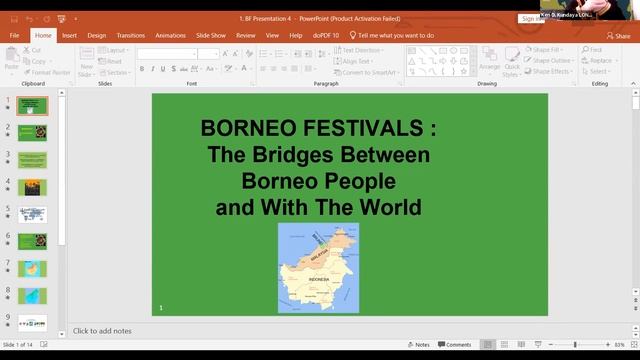Switch to Slide Sorter view

pyautogui.click(x=504, y=345)
